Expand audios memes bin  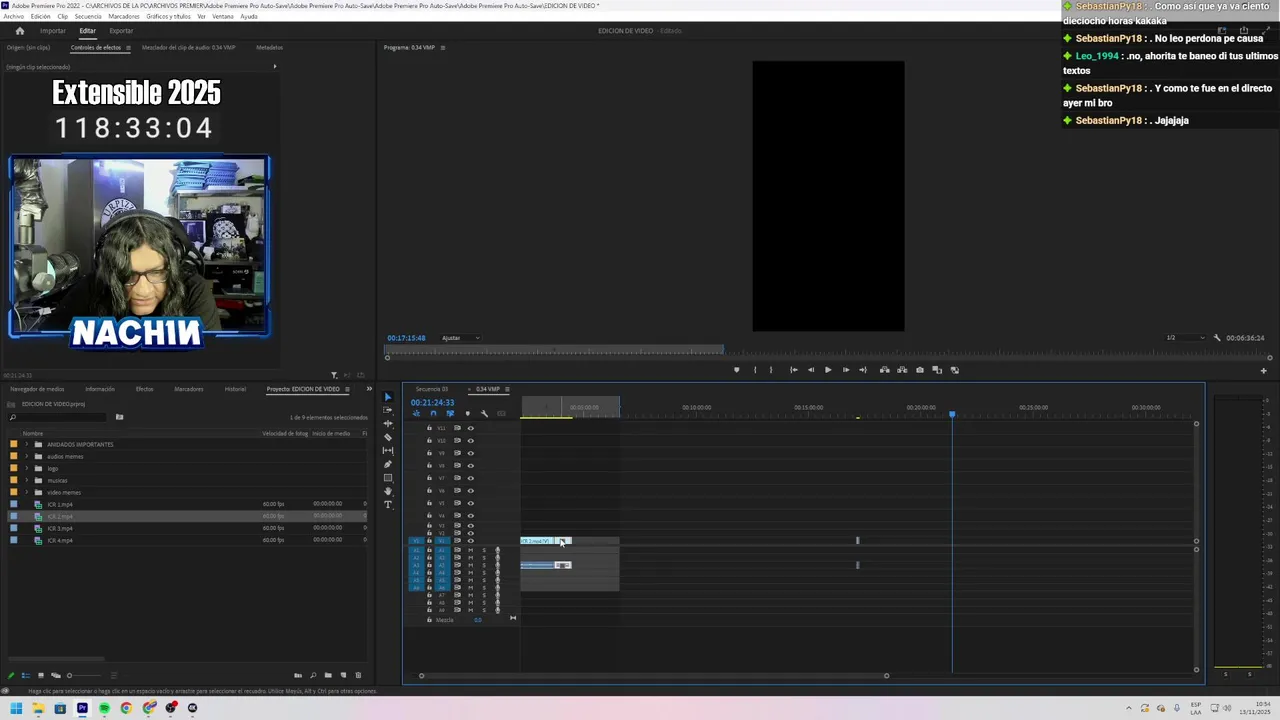coord(26,456)
